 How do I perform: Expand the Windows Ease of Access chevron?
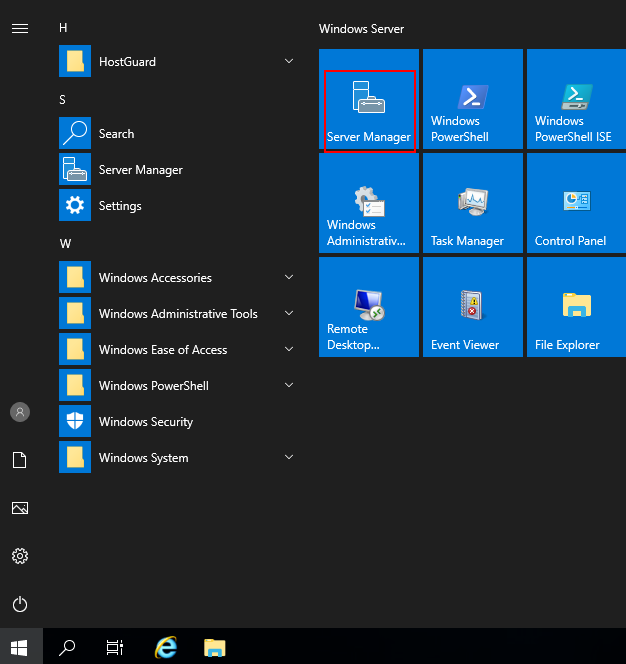point(289,349)
